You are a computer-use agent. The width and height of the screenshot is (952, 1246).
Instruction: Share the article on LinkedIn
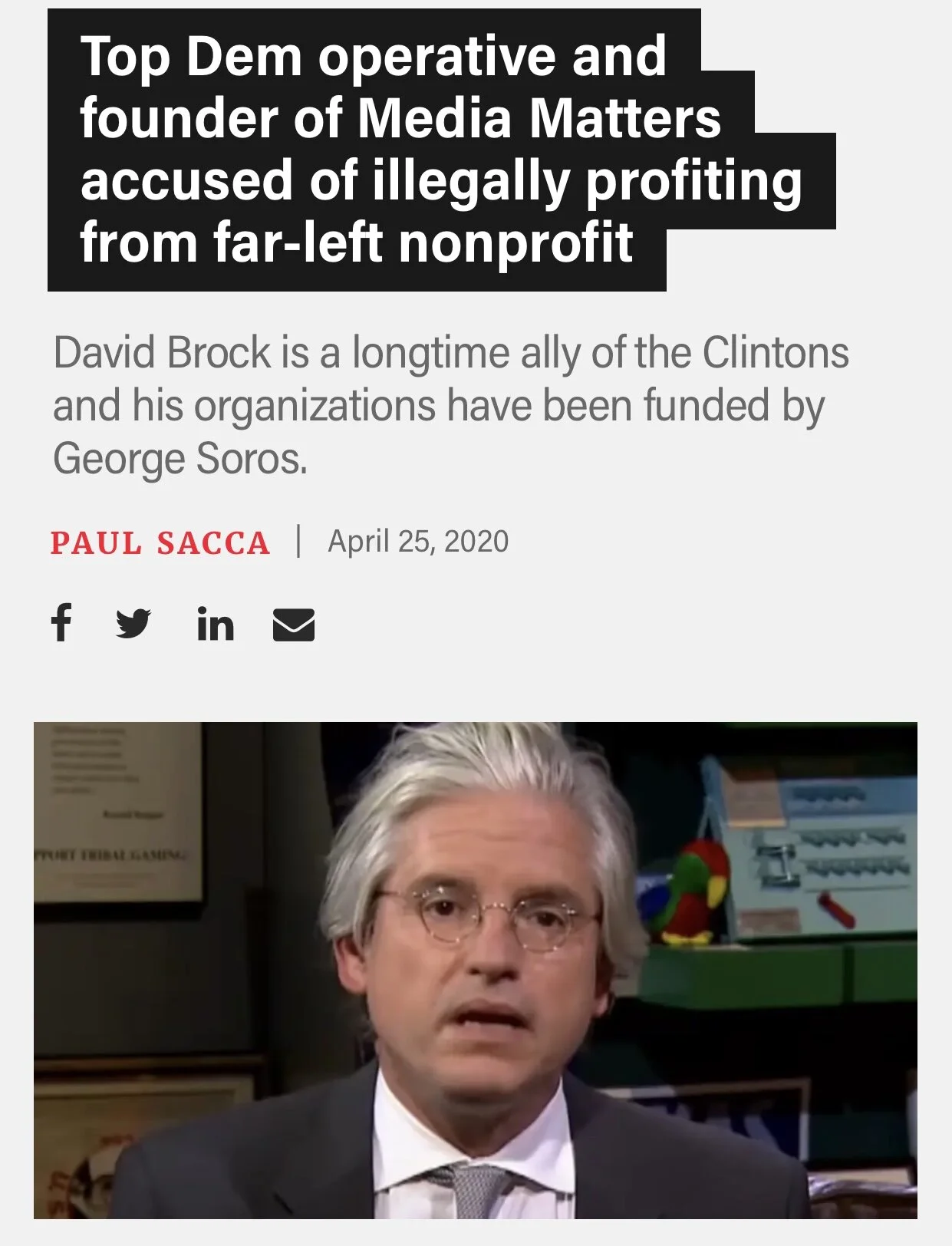(x=216, y=623)
